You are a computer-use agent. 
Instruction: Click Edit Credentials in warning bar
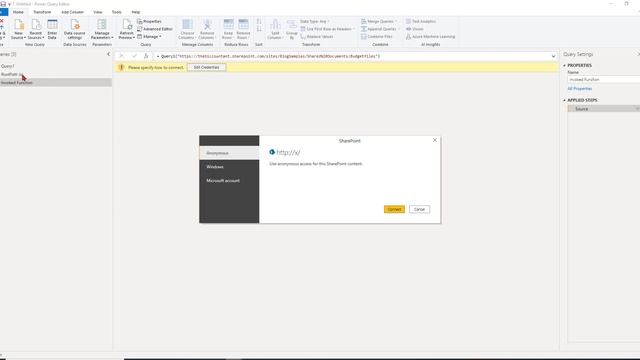(x=206, y=67)
